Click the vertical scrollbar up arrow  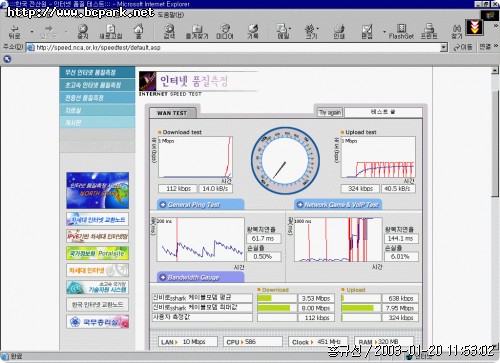[495, 70]
